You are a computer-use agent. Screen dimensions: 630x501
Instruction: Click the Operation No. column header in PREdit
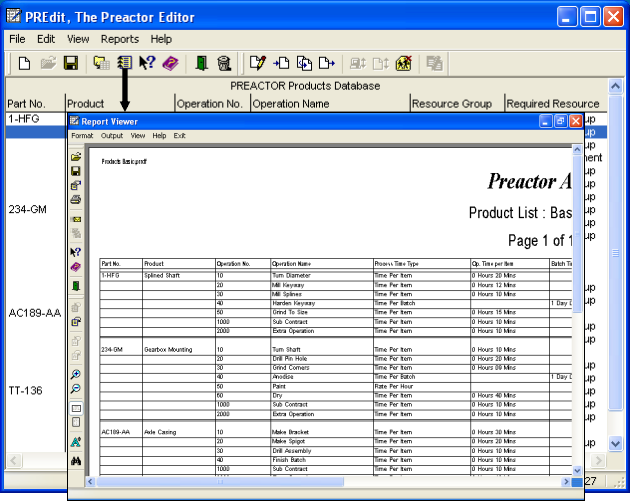coord(213,104)
